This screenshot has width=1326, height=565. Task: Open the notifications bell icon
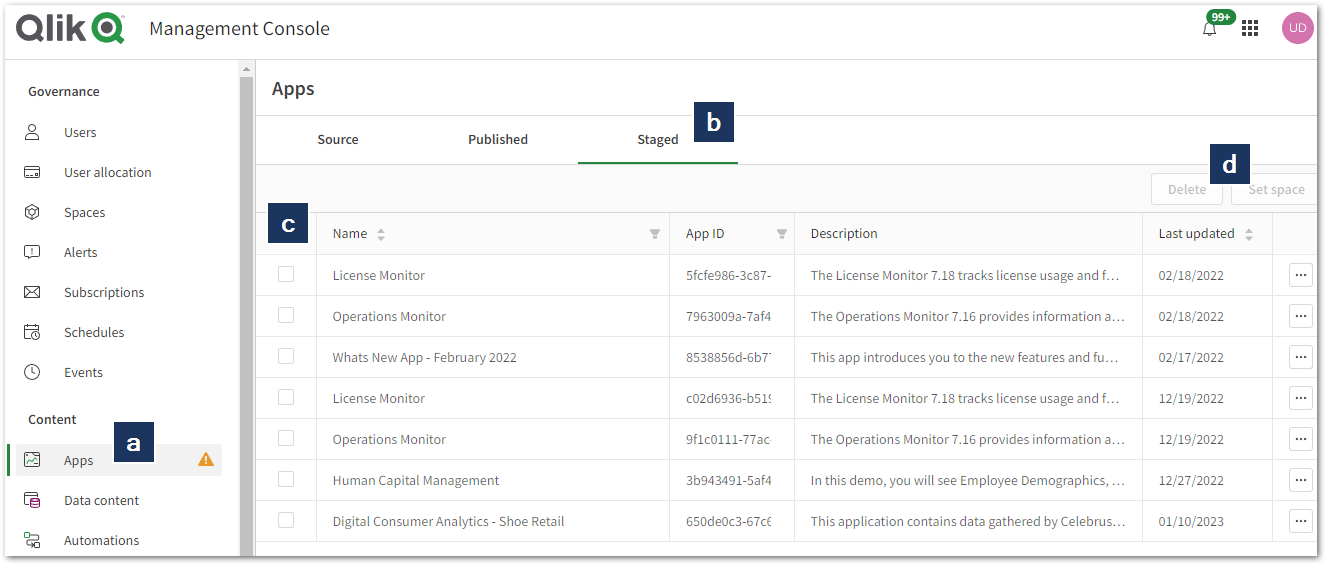pos(1210,29)
